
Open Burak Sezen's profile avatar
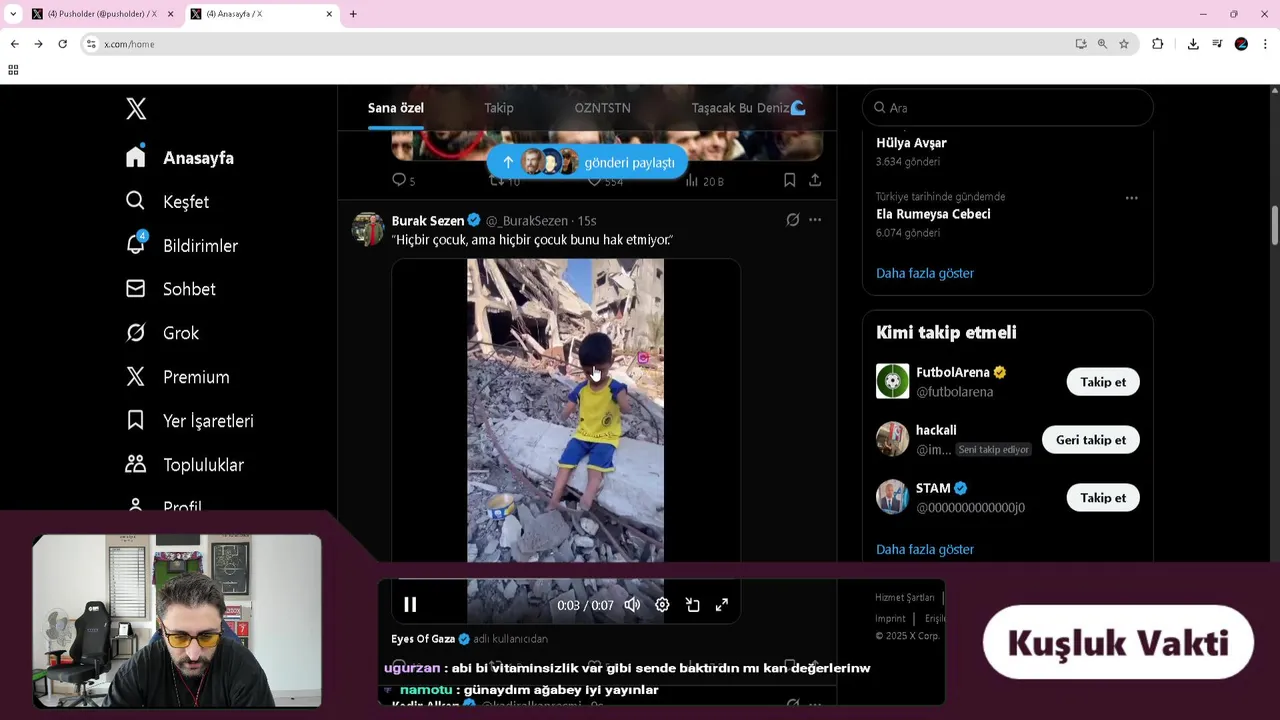368,229
